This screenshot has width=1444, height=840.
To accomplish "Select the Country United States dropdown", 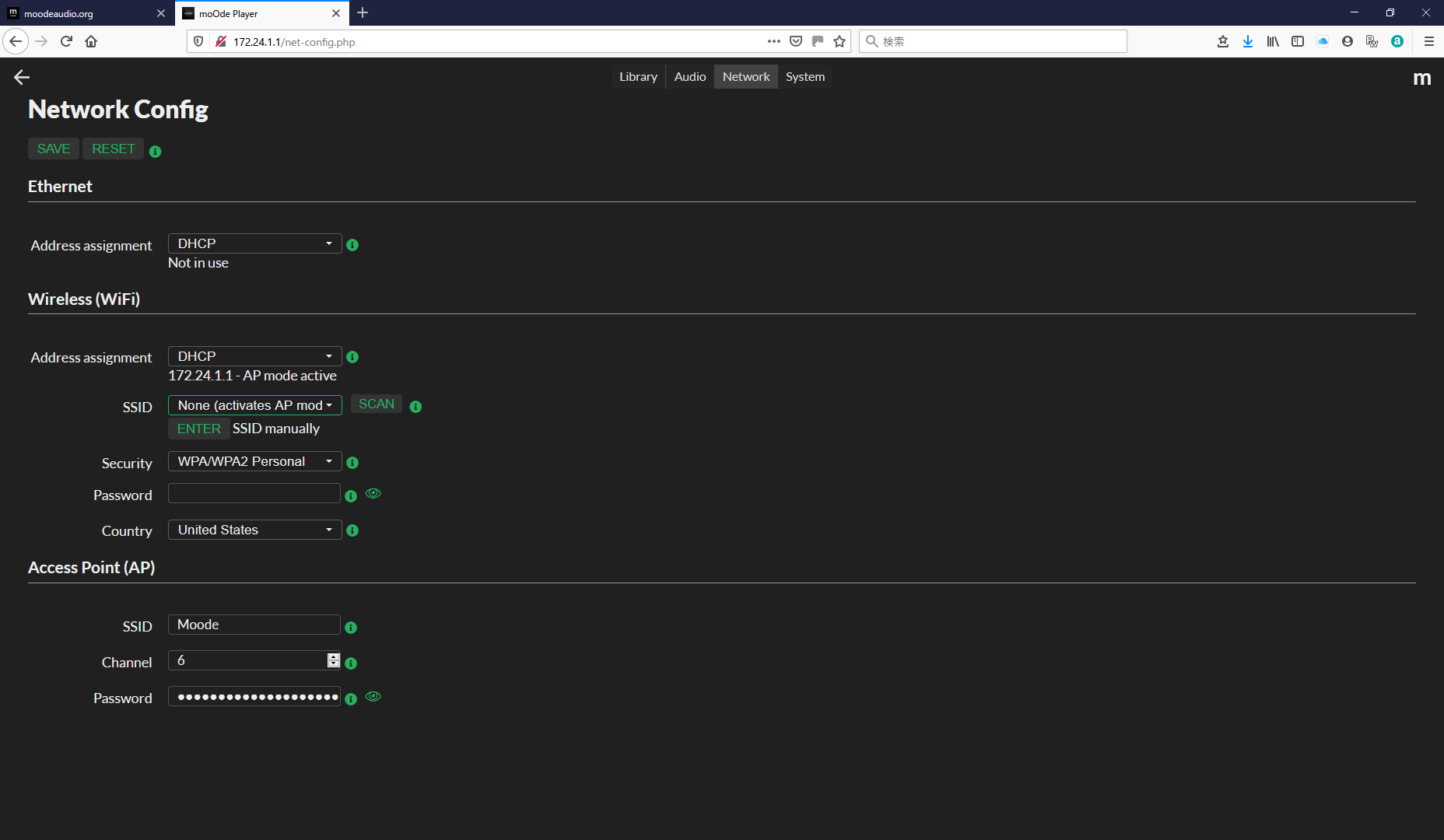I will pyautogui.click(x=254, y=530).
